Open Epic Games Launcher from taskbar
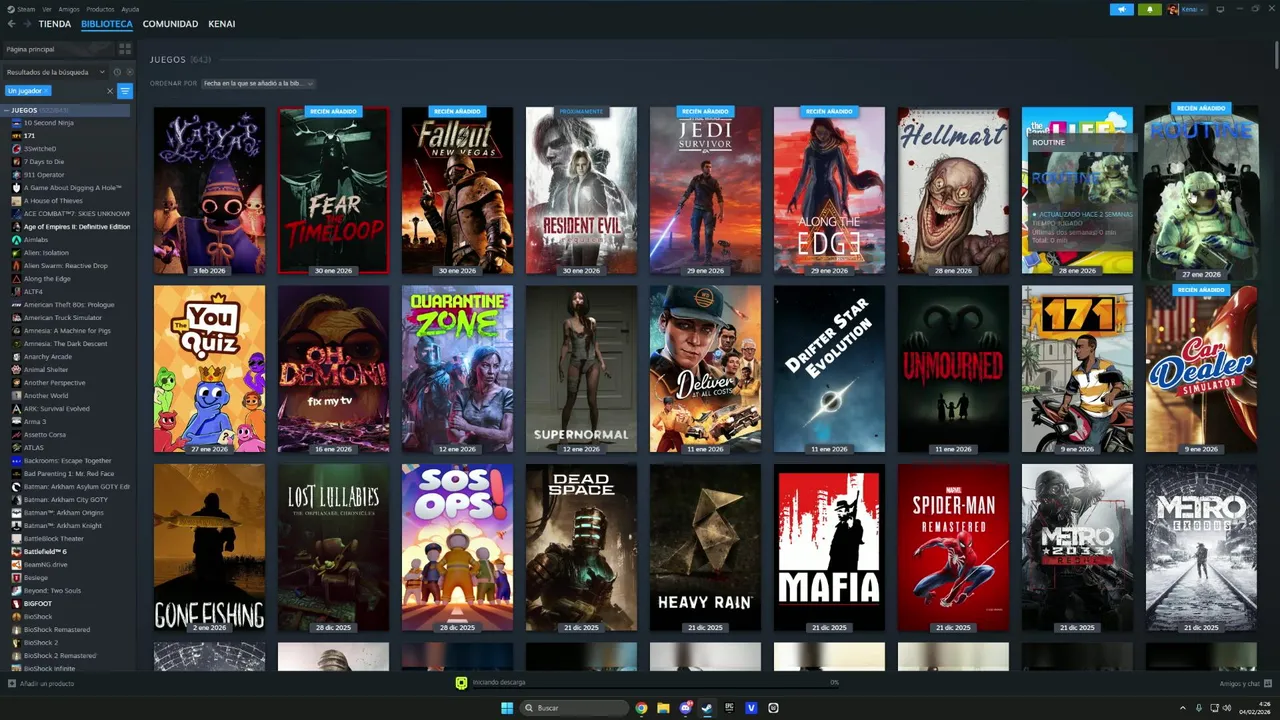 coord(729,708)
